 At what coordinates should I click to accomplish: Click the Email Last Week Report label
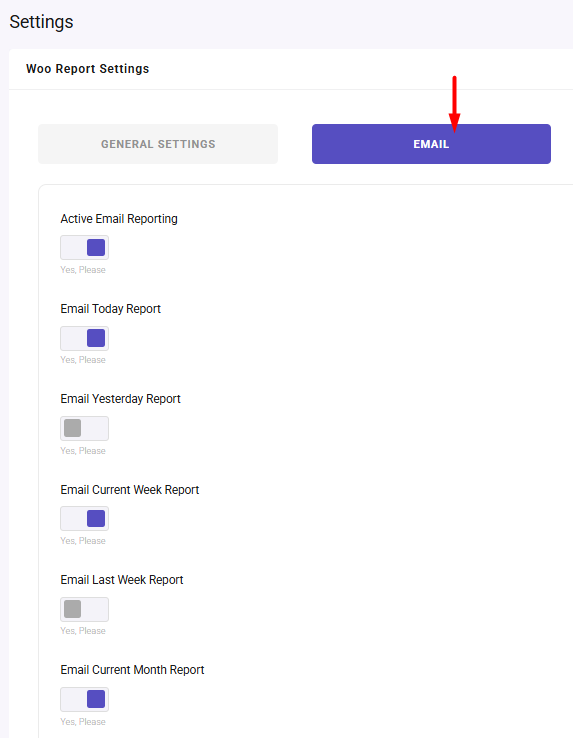click(x=122, y=580)
